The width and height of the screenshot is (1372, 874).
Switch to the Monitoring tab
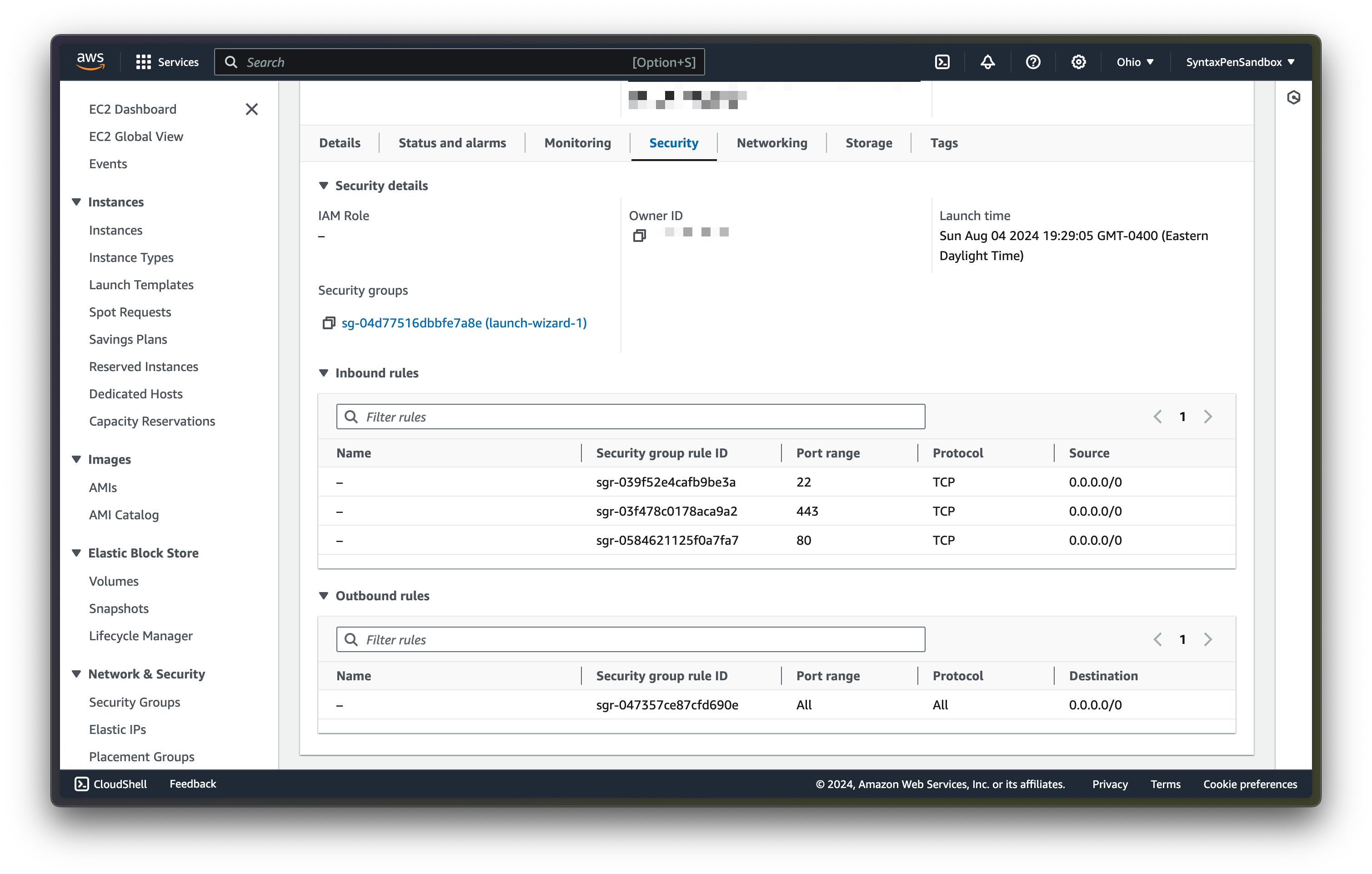click(577, 143)
